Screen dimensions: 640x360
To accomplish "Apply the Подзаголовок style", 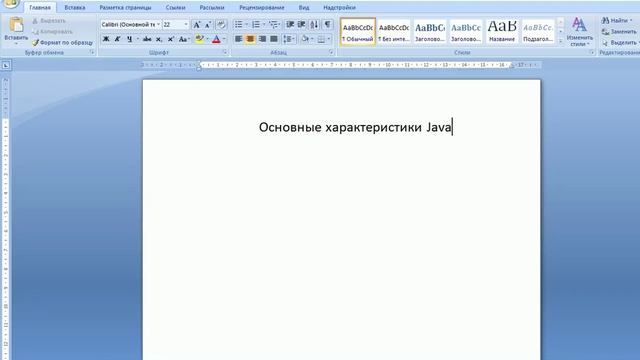I will click(538, 31).
